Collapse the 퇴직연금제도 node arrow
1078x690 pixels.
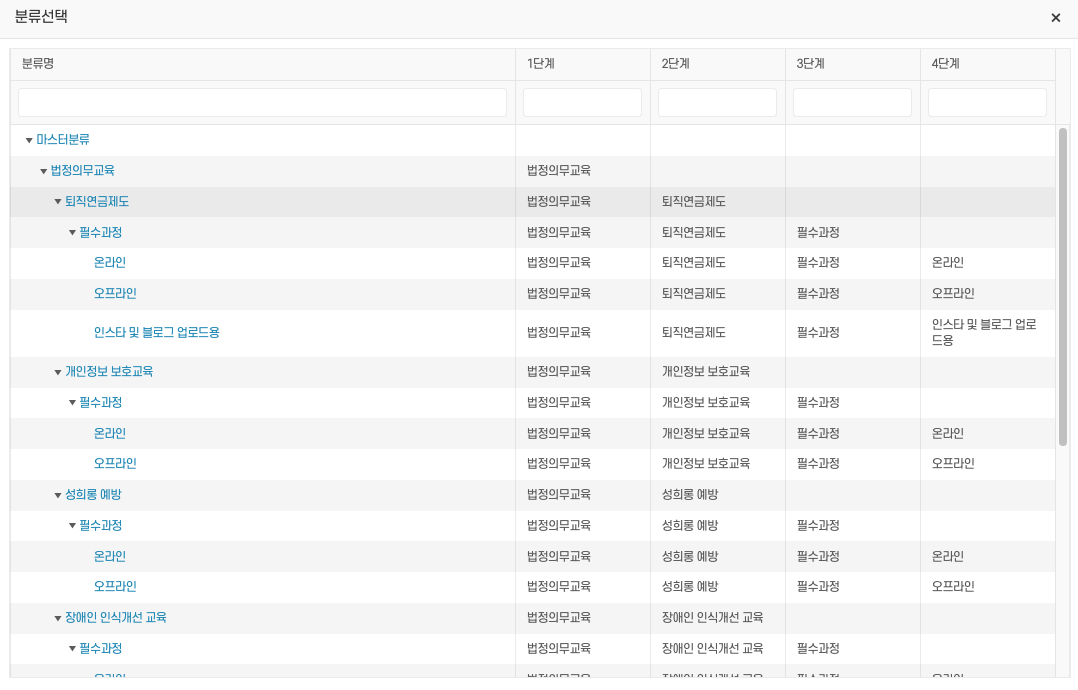click(x=58, y=202)
